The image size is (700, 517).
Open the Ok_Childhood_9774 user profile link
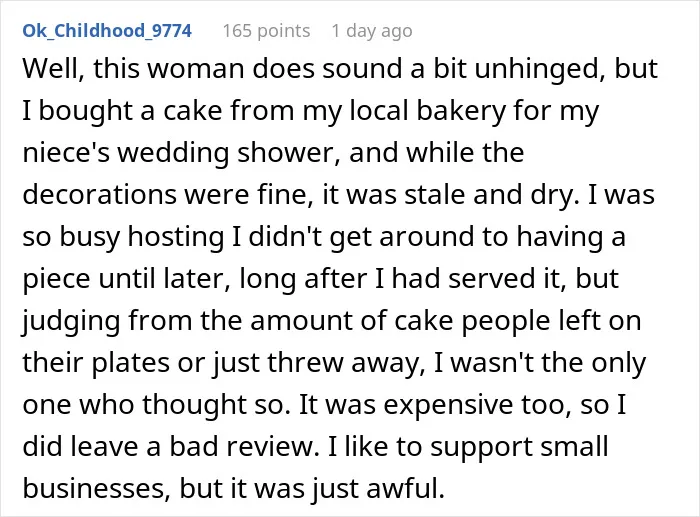(x=107, y=31)
